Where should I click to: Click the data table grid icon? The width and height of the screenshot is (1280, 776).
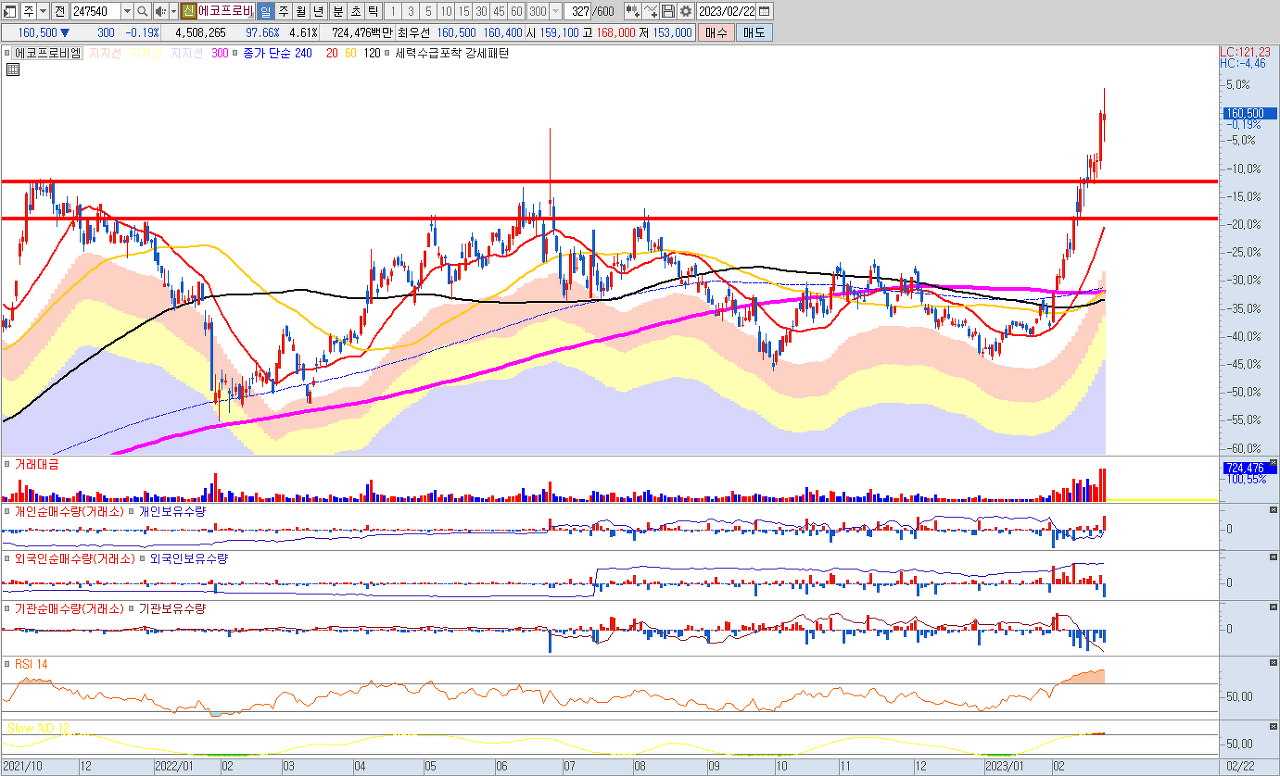tap(13, 70)
